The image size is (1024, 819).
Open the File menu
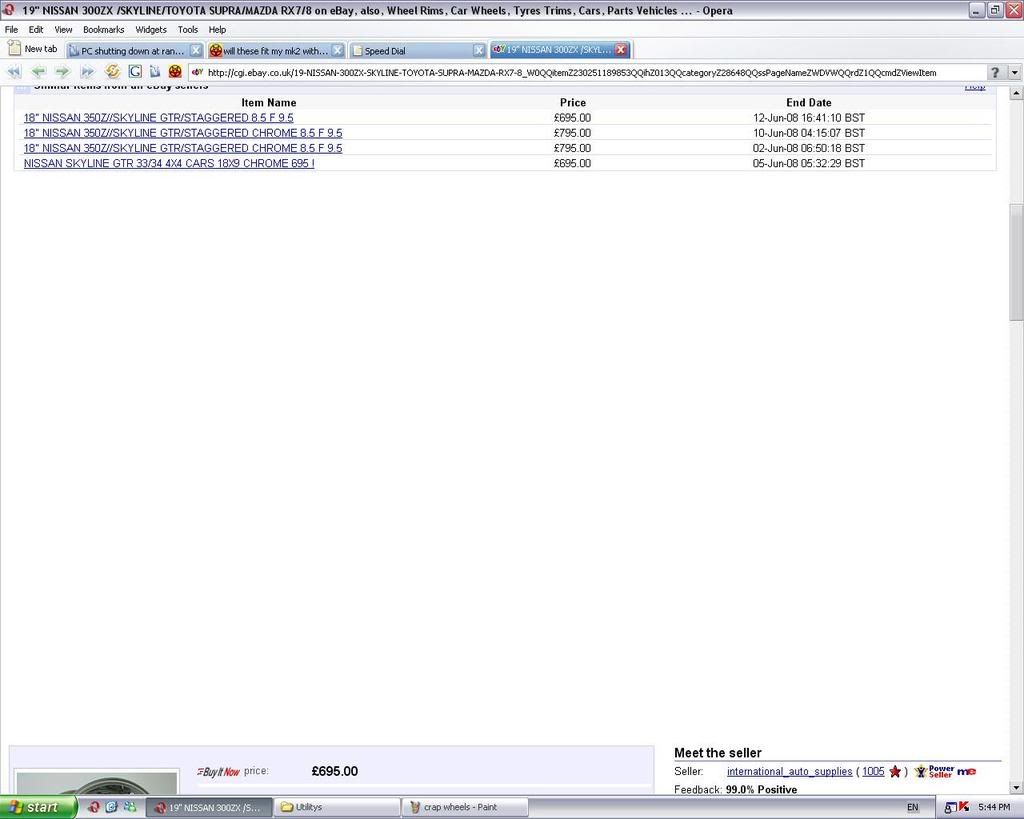pos(11,29)
